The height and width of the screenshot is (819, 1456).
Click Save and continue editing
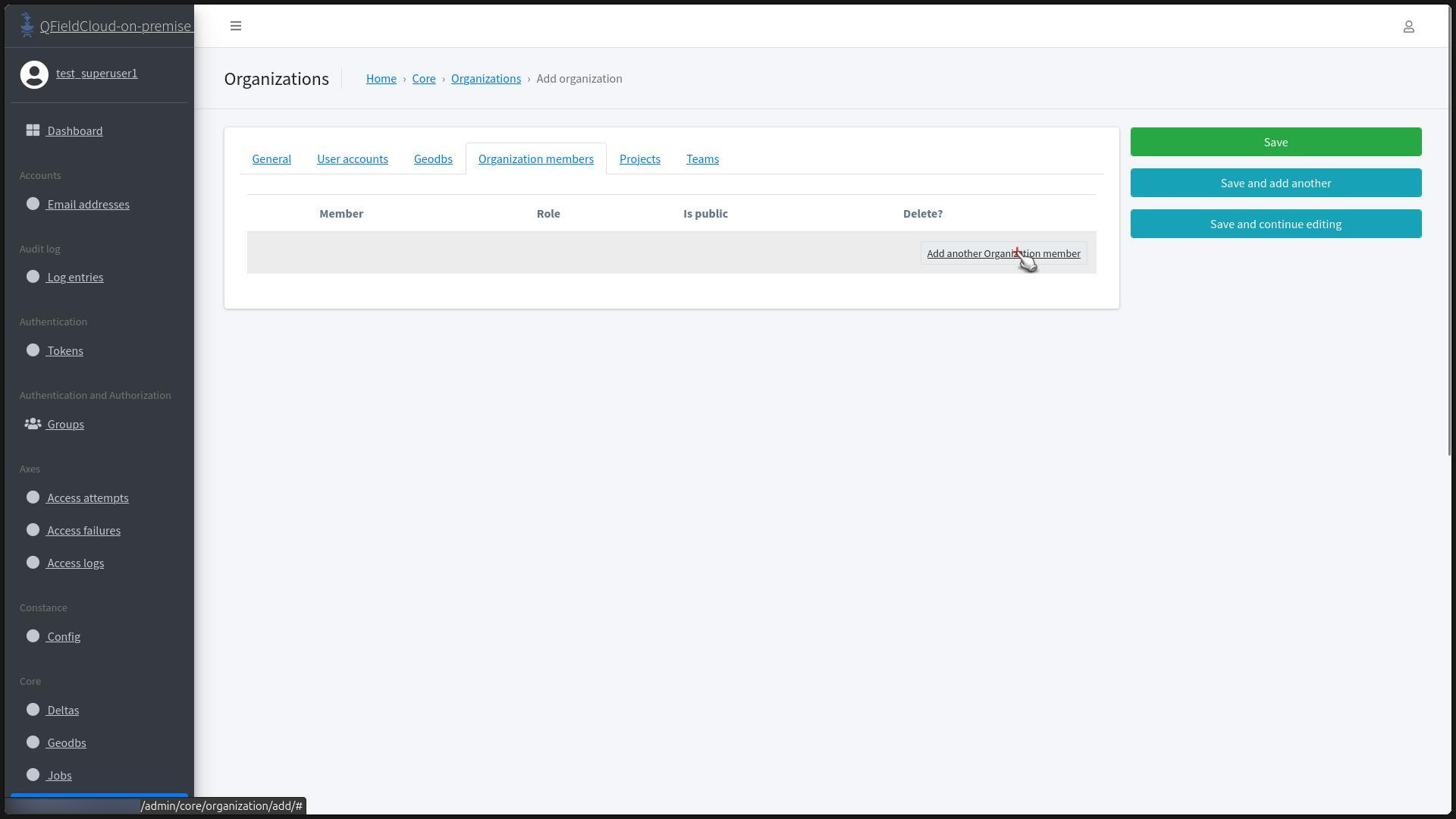[x=1276, y=224]
